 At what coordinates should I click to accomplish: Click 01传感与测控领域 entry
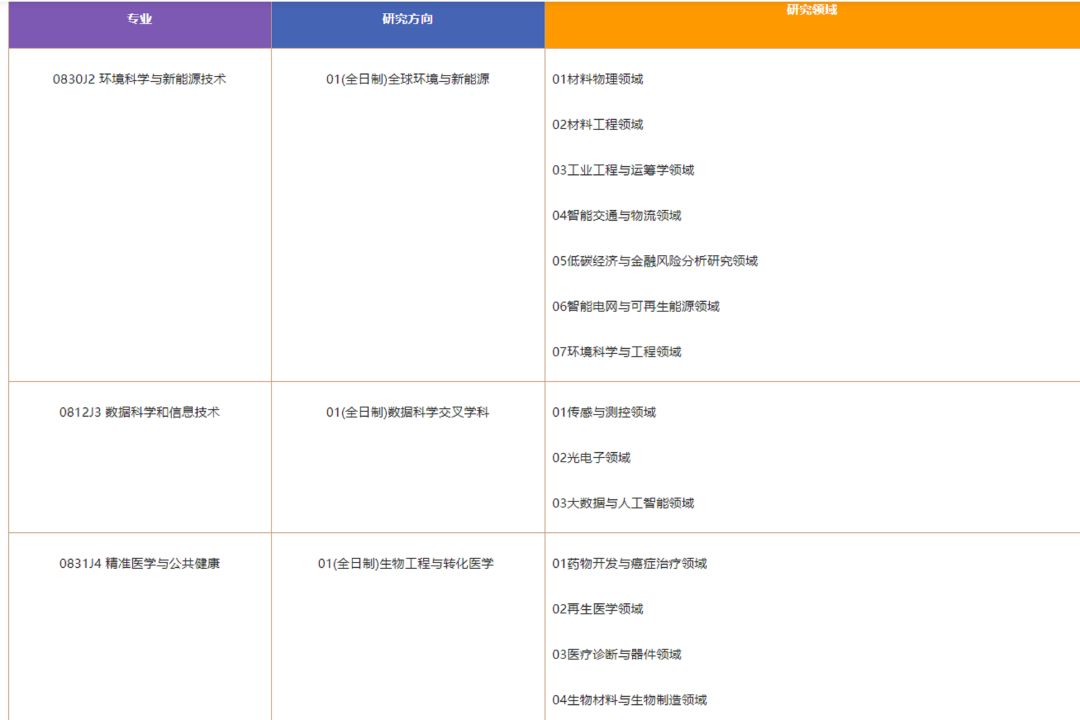[604, 412]
